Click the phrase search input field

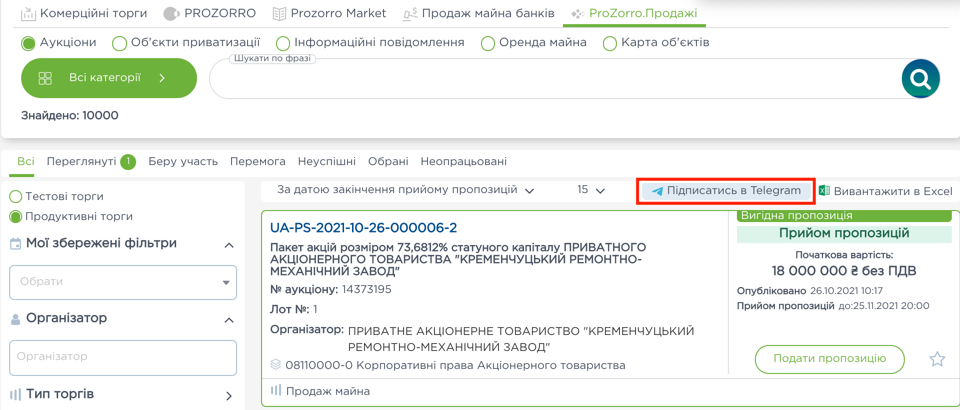(550, 79)
